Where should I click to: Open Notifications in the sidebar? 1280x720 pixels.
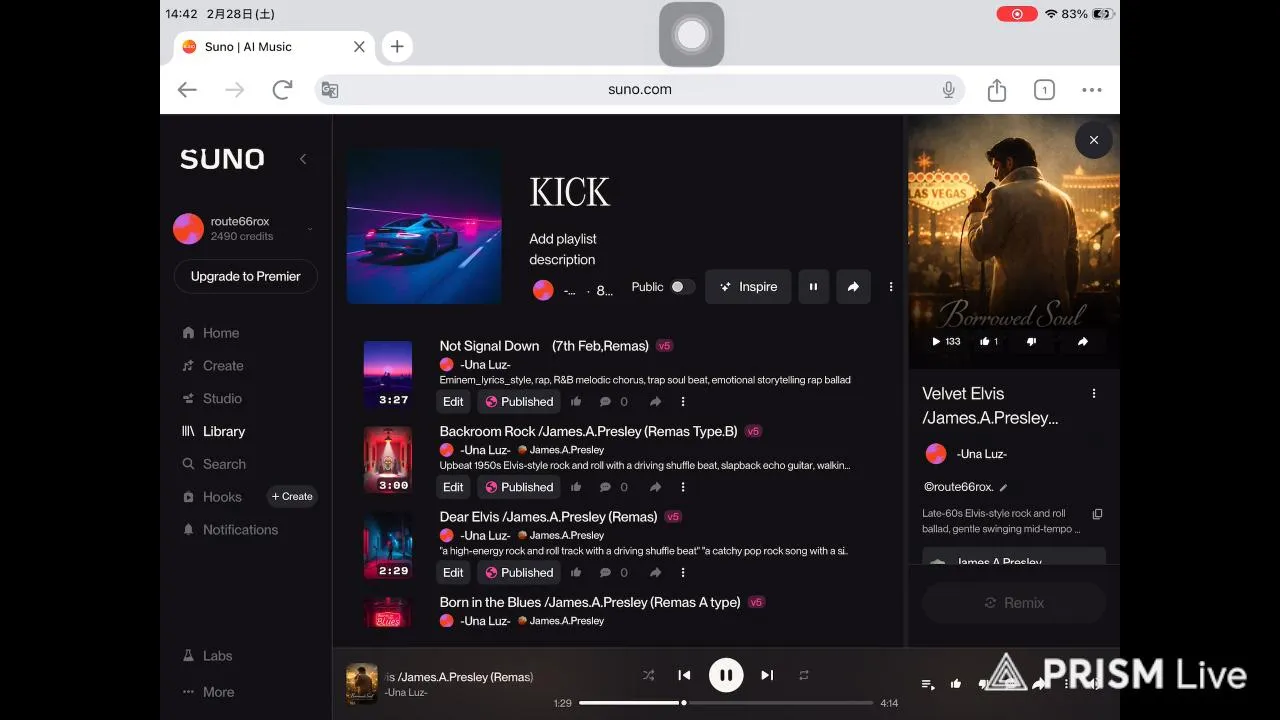click(x=230, y=530)
